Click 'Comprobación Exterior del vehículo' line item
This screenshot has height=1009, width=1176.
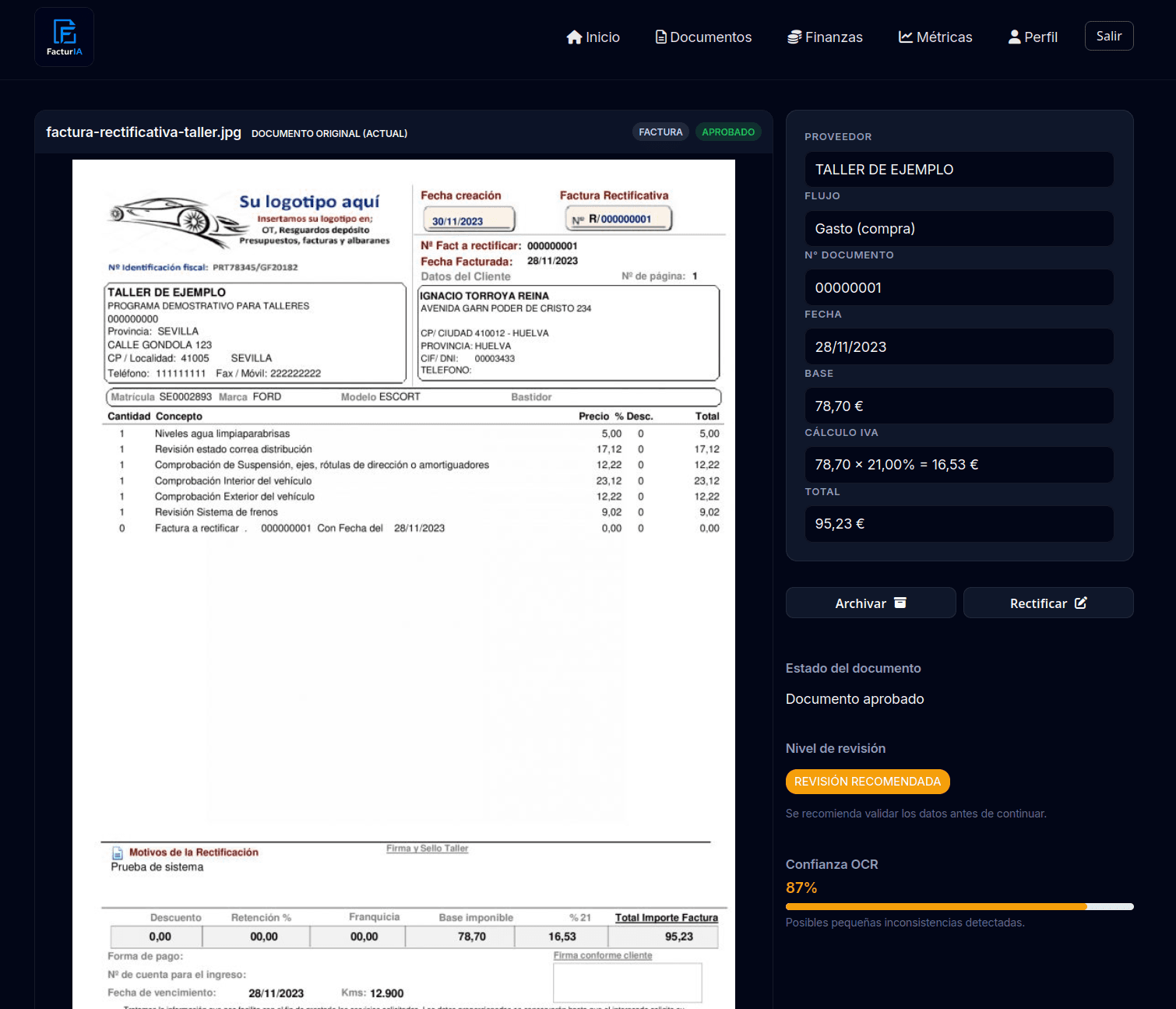(234, 497)
